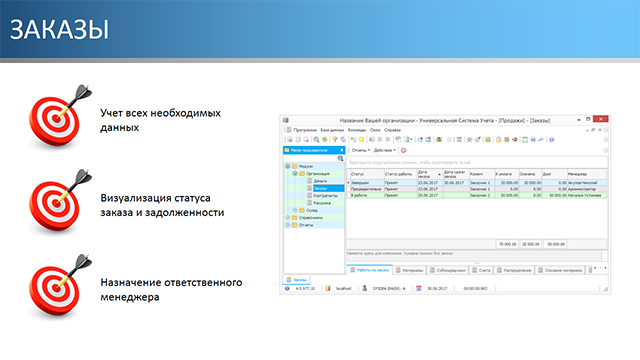Click the blue info icon at toolbar end
Image resolution: width=640 pixels, height=360 pixels.
pyautogui.click(x=551, y=140)
